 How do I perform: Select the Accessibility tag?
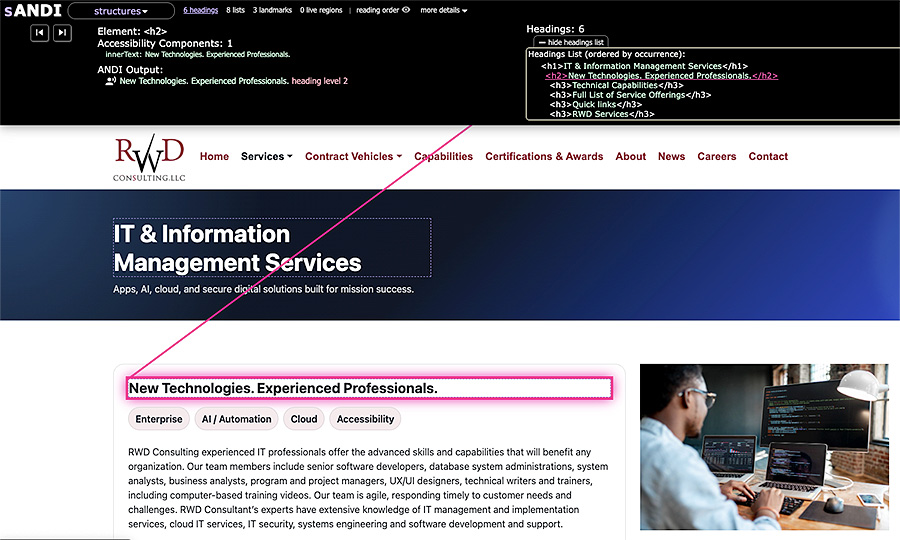pyautogui.click(x=365, y=419)
